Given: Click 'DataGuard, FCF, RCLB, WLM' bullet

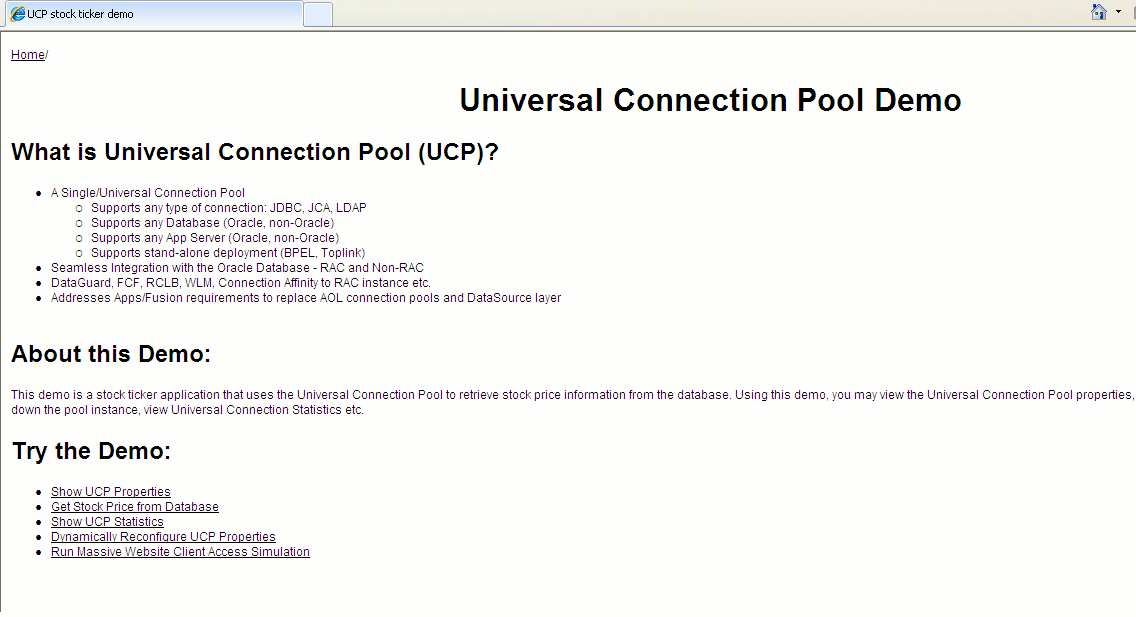Looking at the screenshot, I should 241,283.
